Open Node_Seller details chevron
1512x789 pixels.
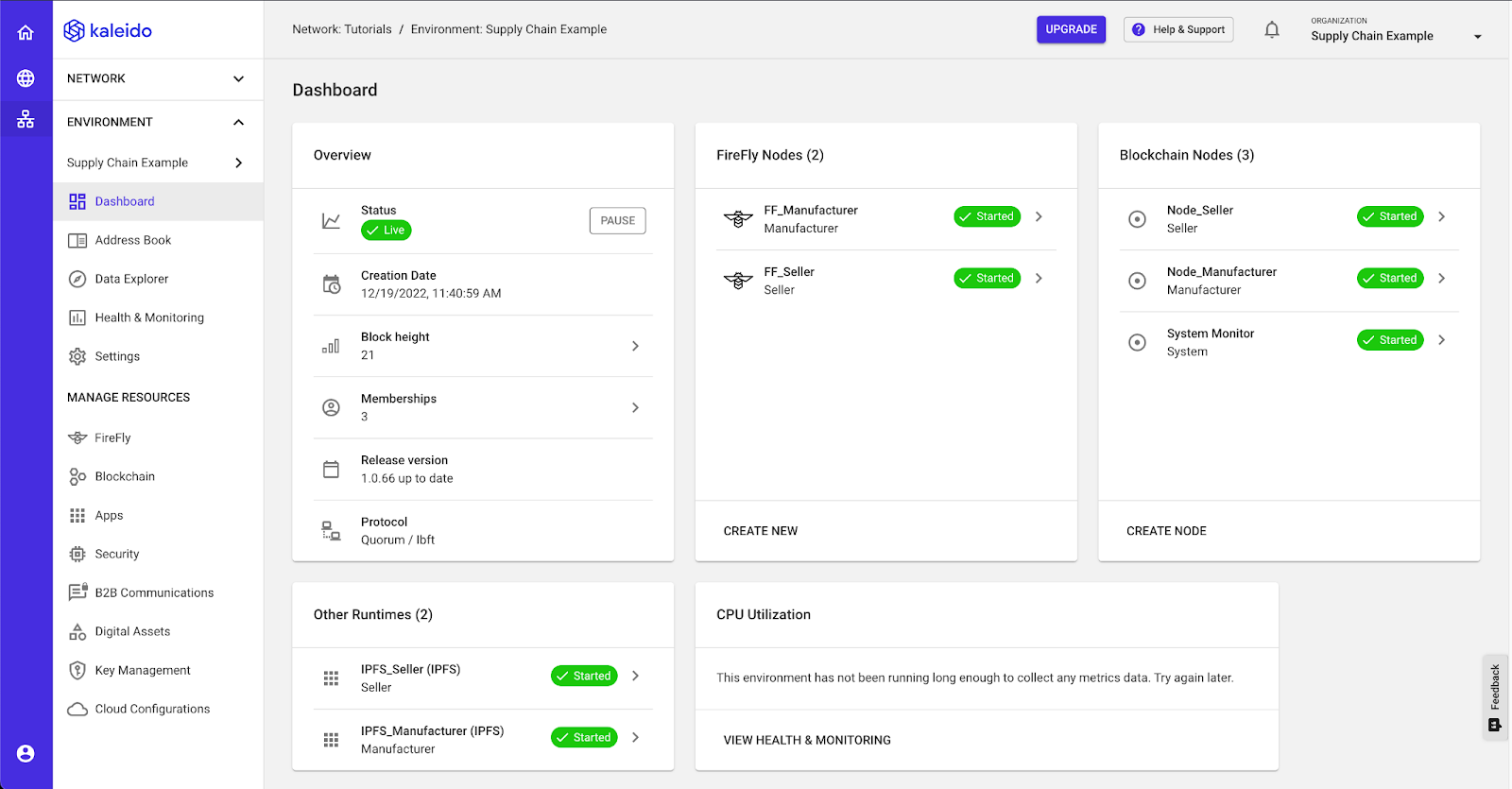[1441, 216]
